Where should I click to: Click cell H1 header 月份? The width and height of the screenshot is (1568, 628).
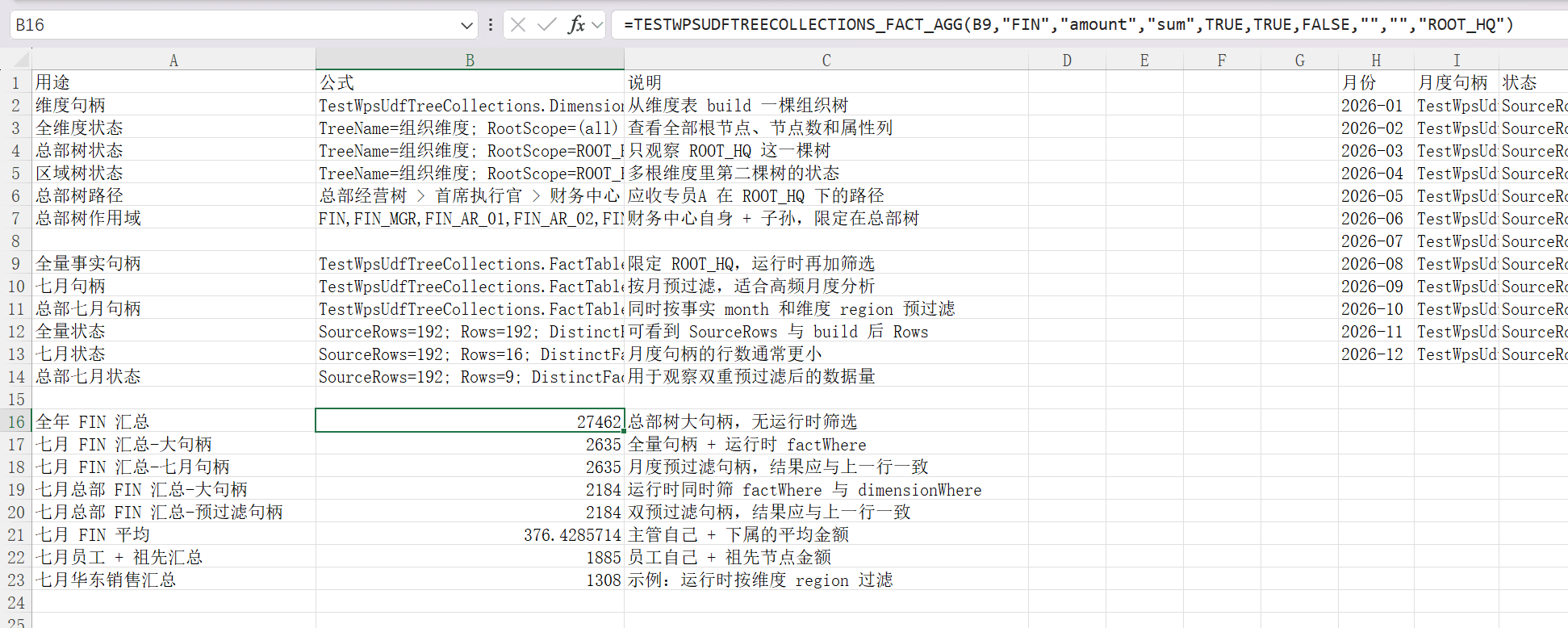[x=1376, y=82]
